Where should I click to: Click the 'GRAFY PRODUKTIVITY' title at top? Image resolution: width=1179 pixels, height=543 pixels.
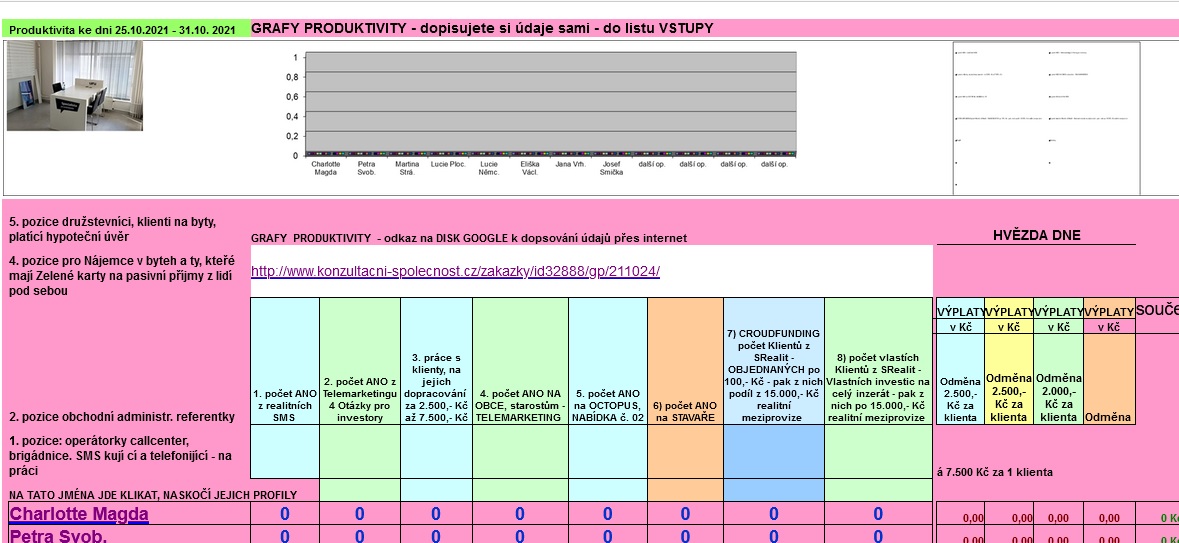[x=482, y=28]
